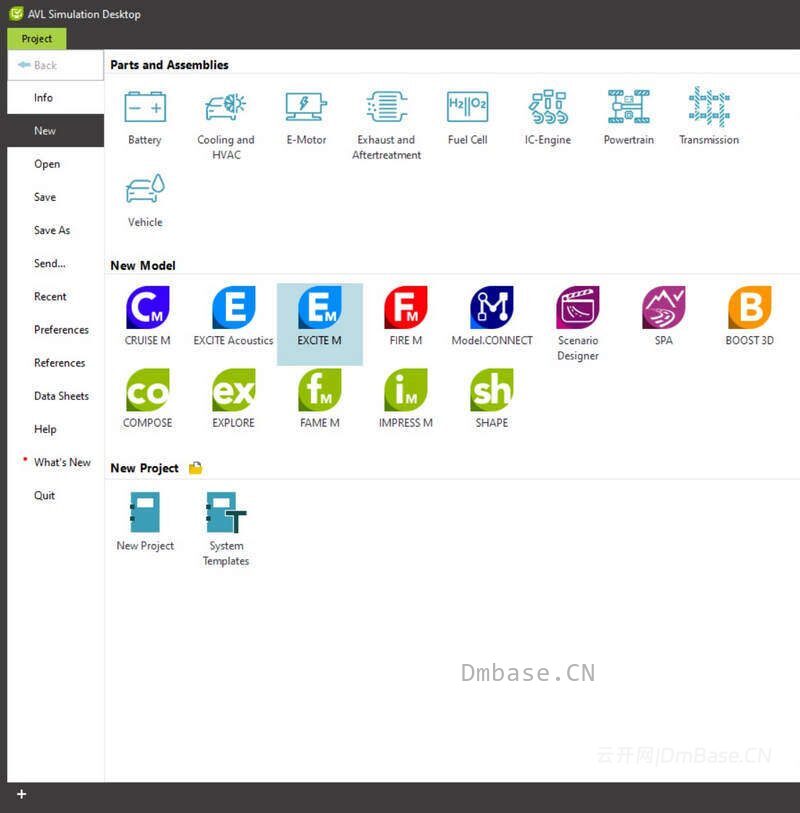Switch to the Project tab
Screen dimensions: 800x813
pos(37,39)
